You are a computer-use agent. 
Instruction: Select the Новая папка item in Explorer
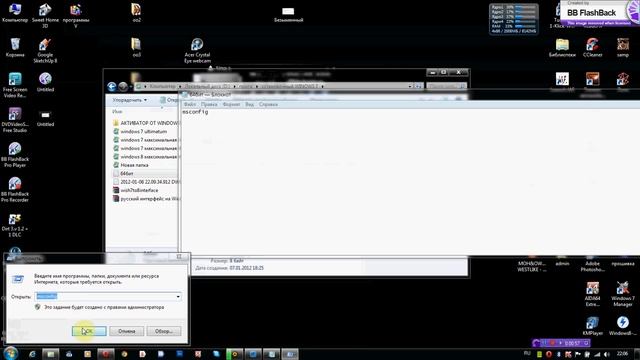coord(131,165)
